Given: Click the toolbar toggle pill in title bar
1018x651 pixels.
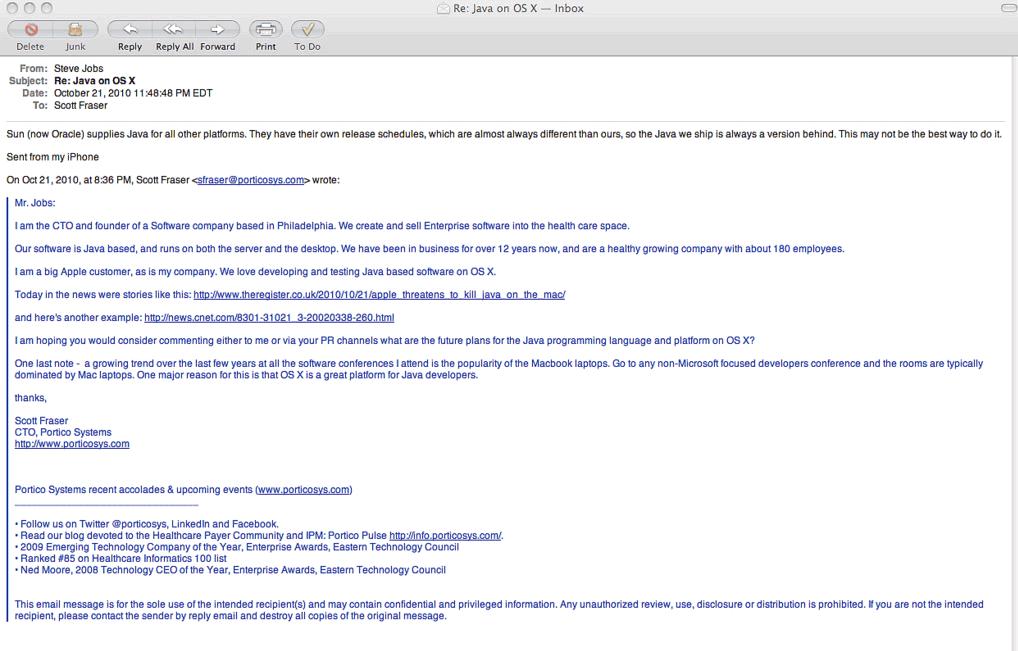Looking at the screenshot, I should 1009,8.
